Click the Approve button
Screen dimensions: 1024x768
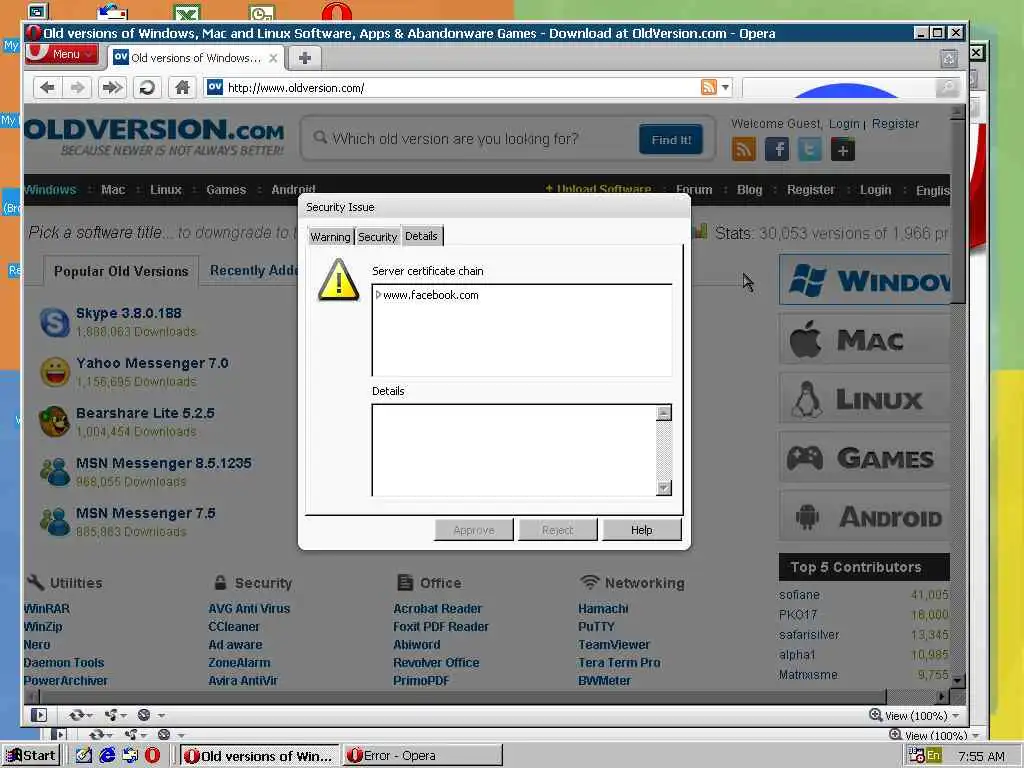coord(473,530)
